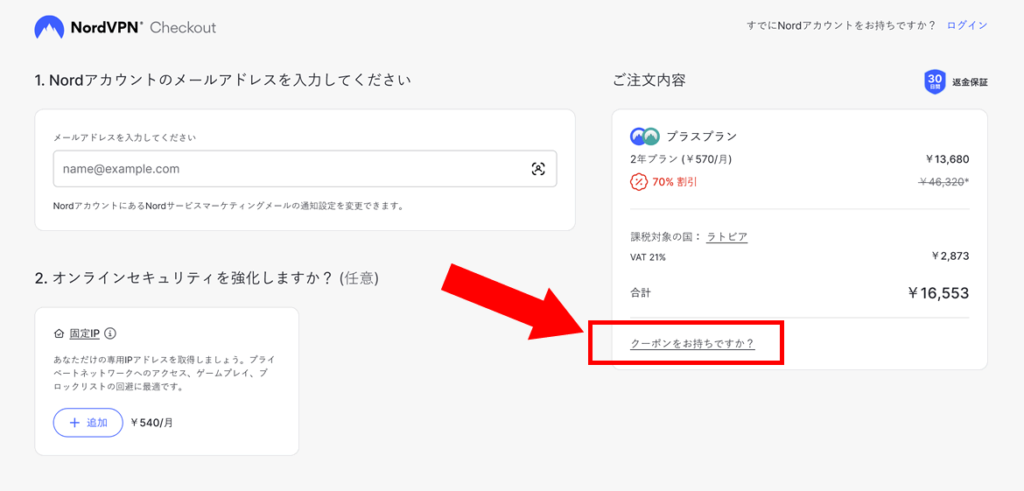Open the クーポンをお持ちですか？ link
Screen dimensions: 1024x491
(x=692, y=343)
